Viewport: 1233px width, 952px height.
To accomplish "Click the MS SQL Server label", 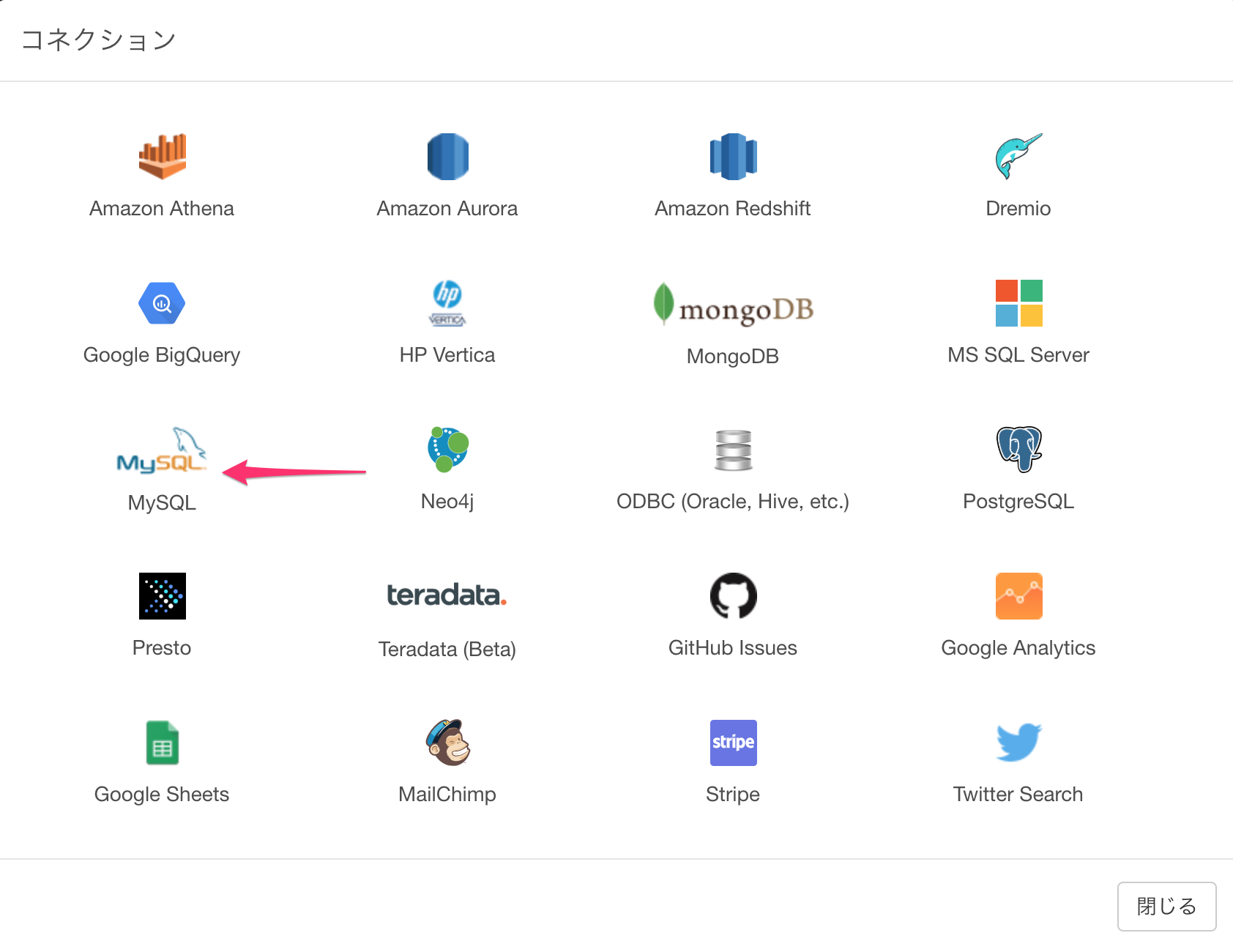I will pos(1018,355).
